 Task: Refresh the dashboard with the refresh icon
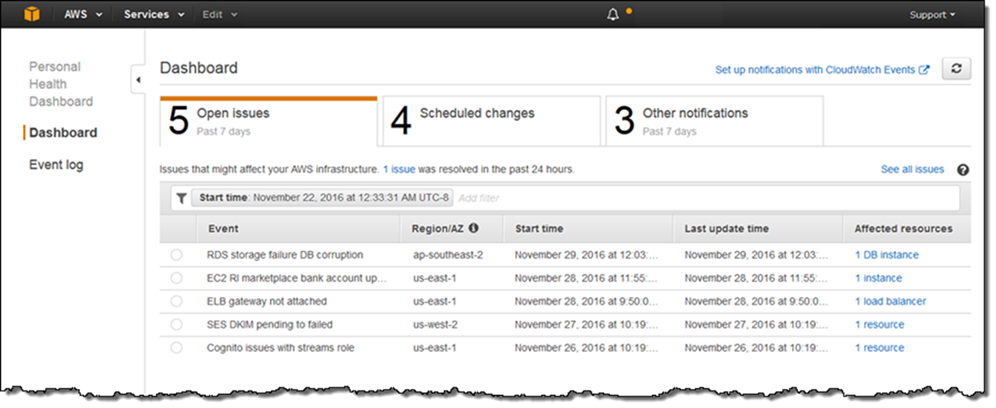pyautogui.click(x=956, y=69)
